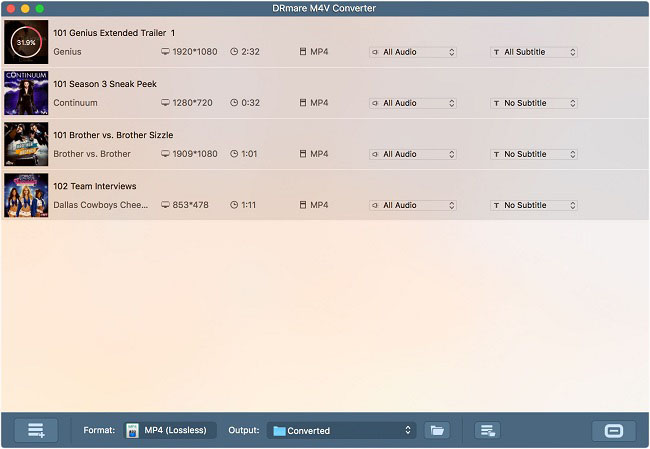Open subtitle dropdown for 102 Team Interviews
Image resolution: width=650 pixels, height=449 pixels.
(533, 205)
